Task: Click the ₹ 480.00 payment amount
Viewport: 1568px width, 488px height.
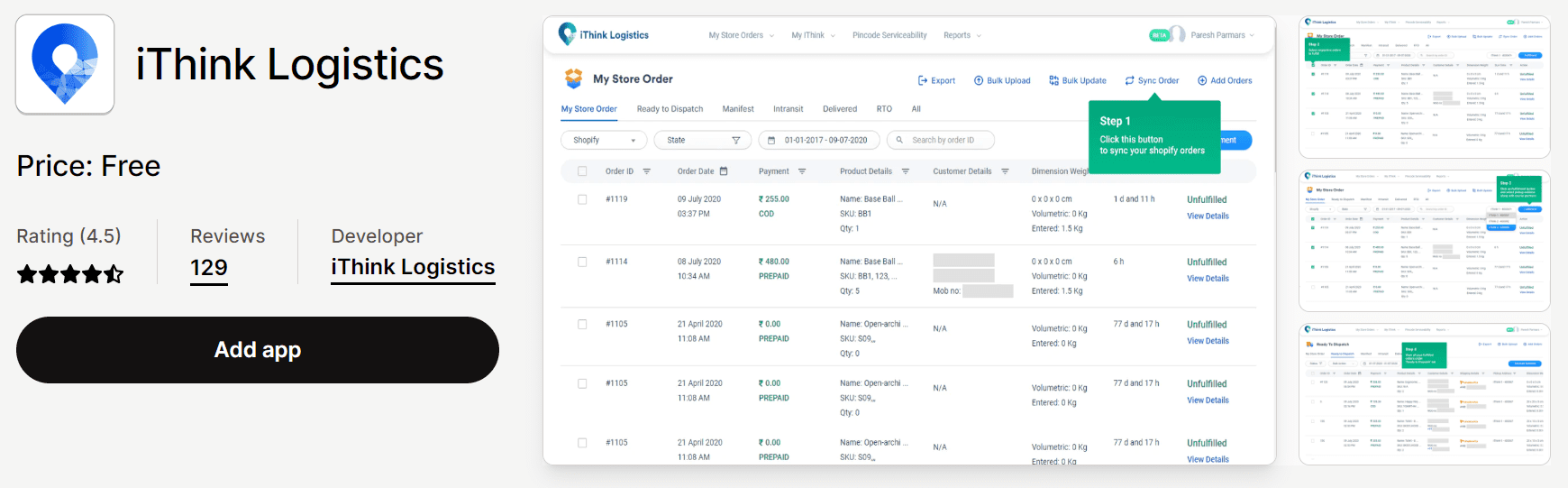Action: [x=774, y=262]
